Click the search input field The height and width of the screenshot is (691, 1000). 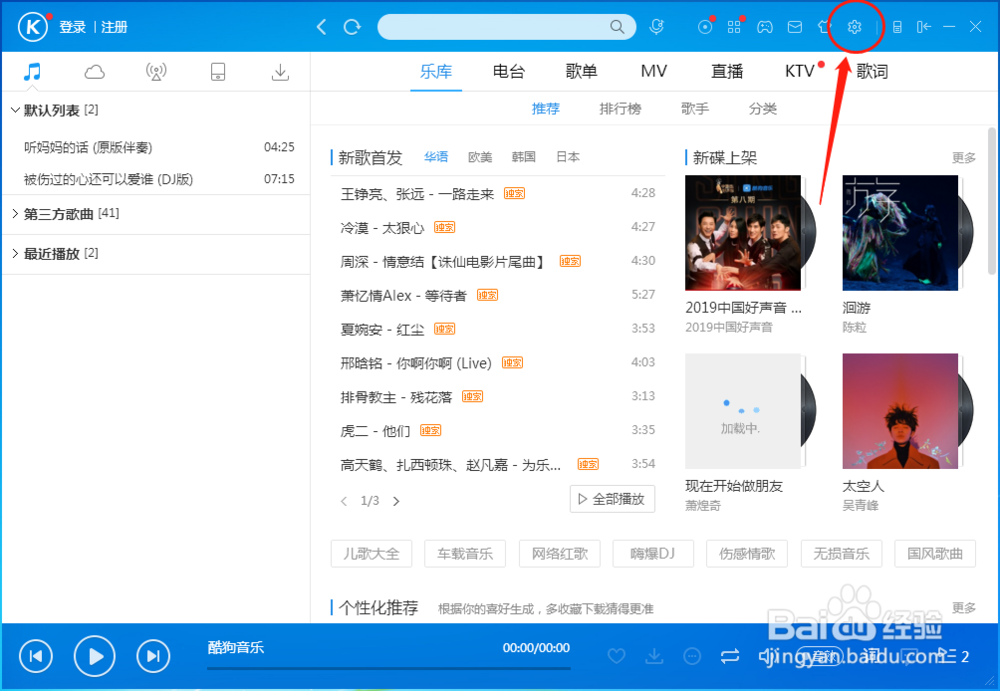click(x=506, y=27)
